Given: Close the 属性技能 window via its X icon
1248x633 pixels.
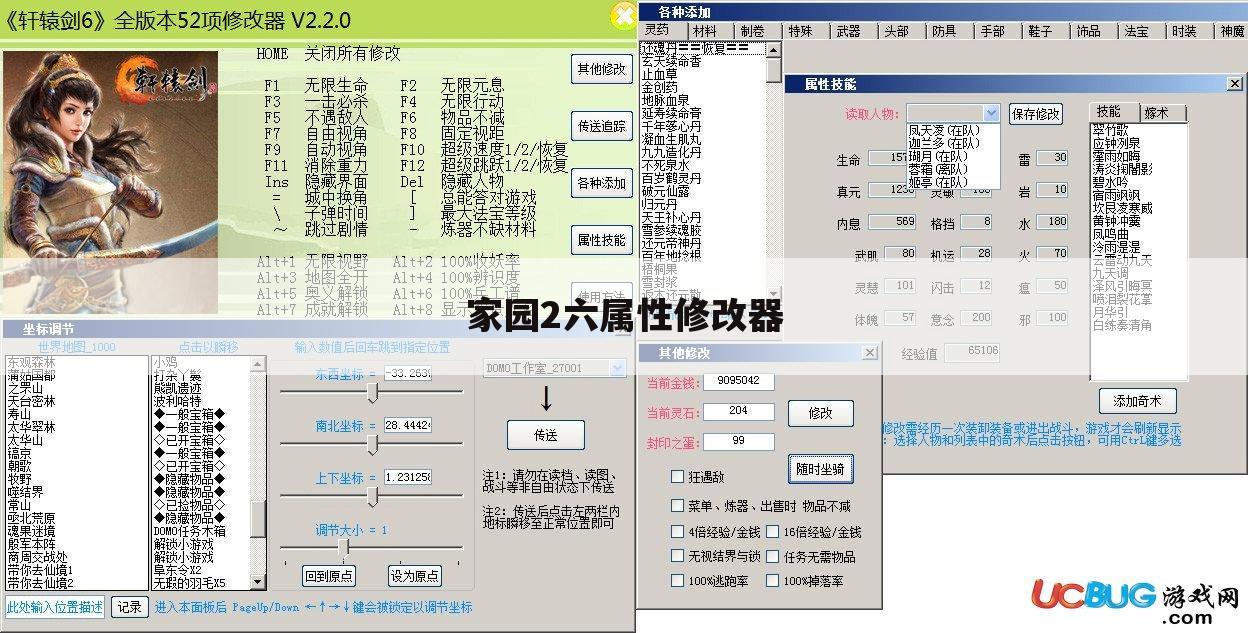Looking at the screenshot, I should click(1235, 85).
